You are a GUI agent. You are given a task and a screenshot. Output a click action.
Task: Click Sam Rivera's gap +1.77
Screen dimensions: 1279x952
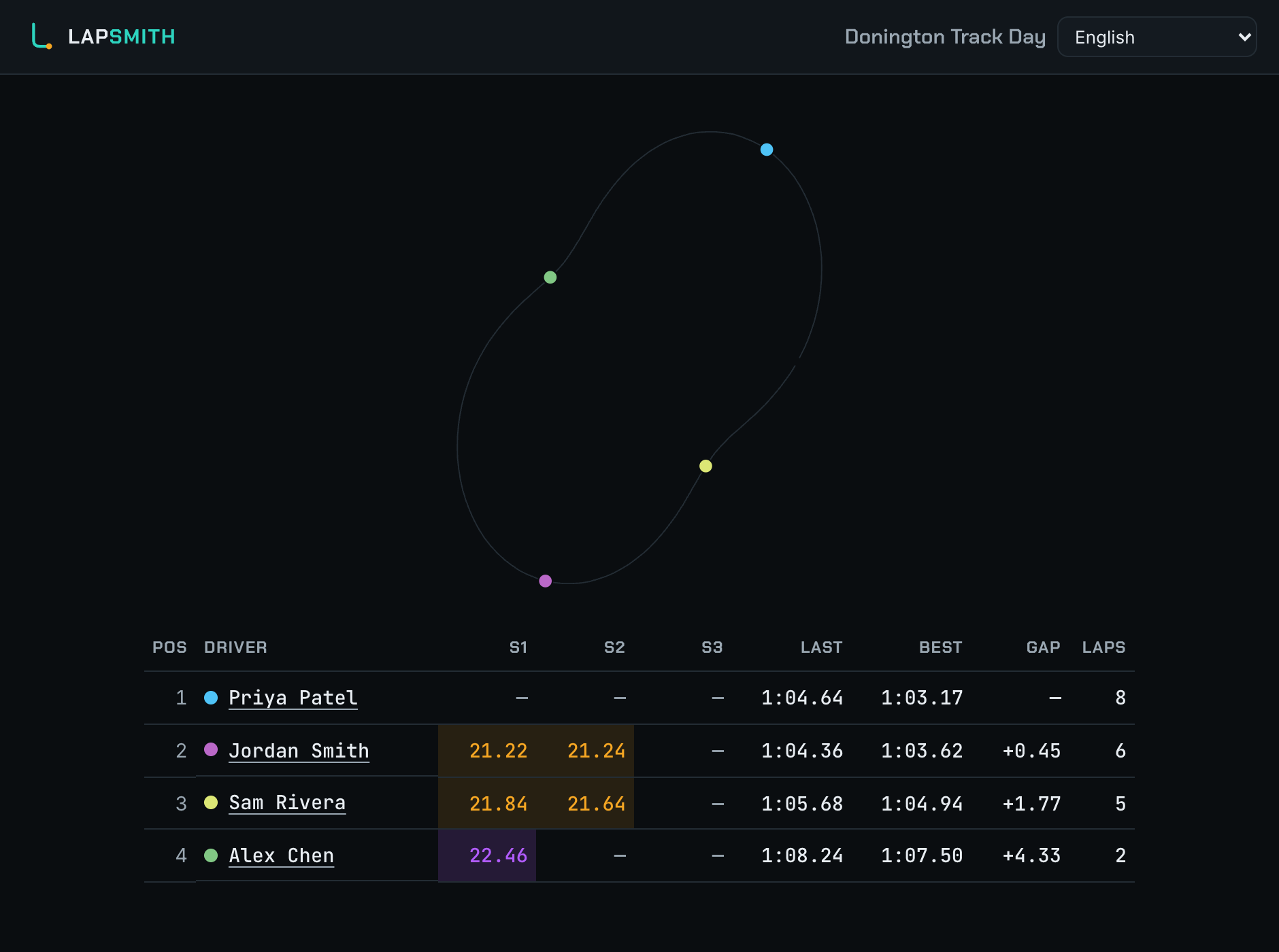point(1031,804)
